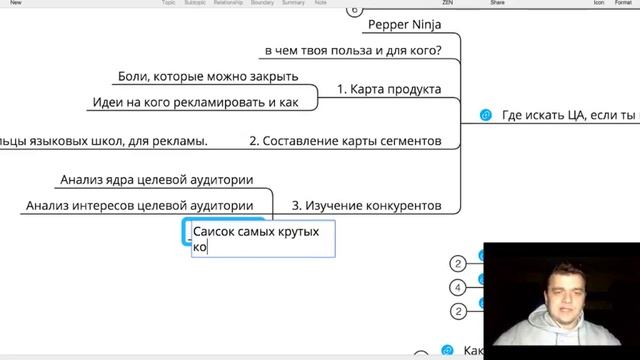Enter ZEN mode from the toolbar

point(447,2)
